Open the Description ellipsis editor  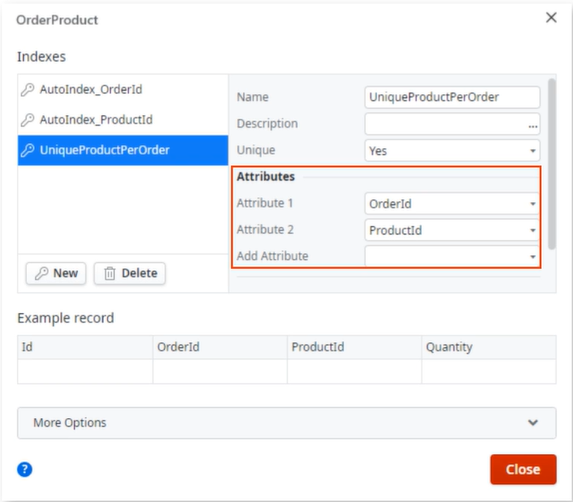tap(533, 126)
